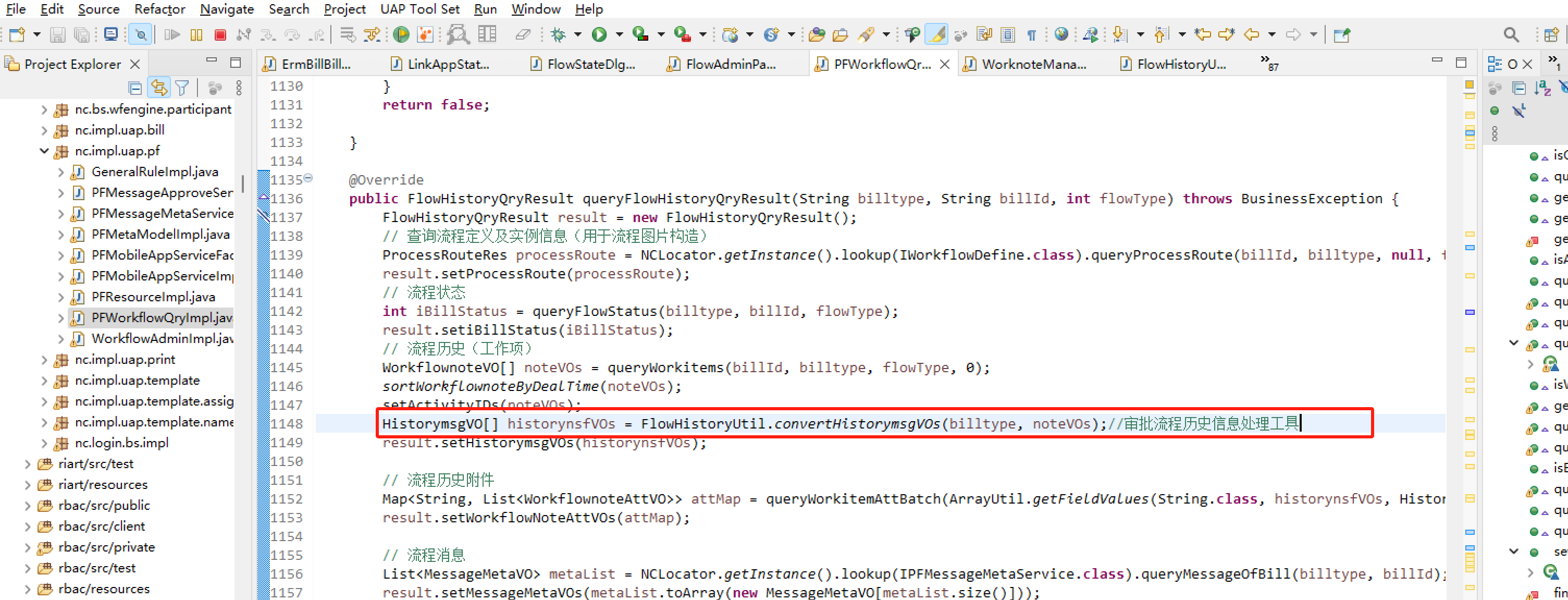Open the Refactor menu
Viewport: 1568px width, 600px height.
(159, 9)
